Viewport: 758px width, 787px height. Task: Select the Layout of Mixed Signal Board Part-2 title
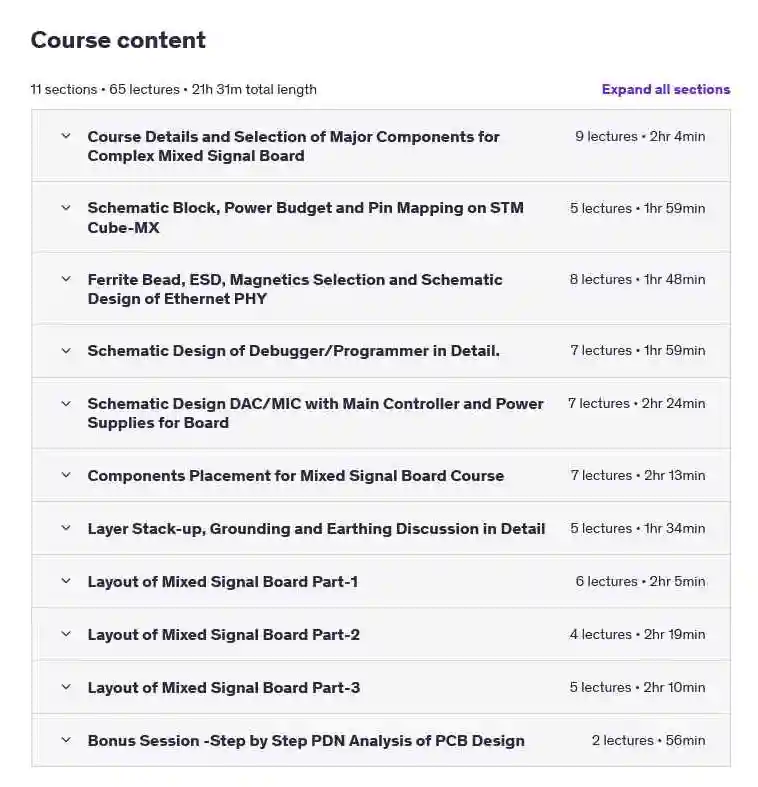(223, 634)
